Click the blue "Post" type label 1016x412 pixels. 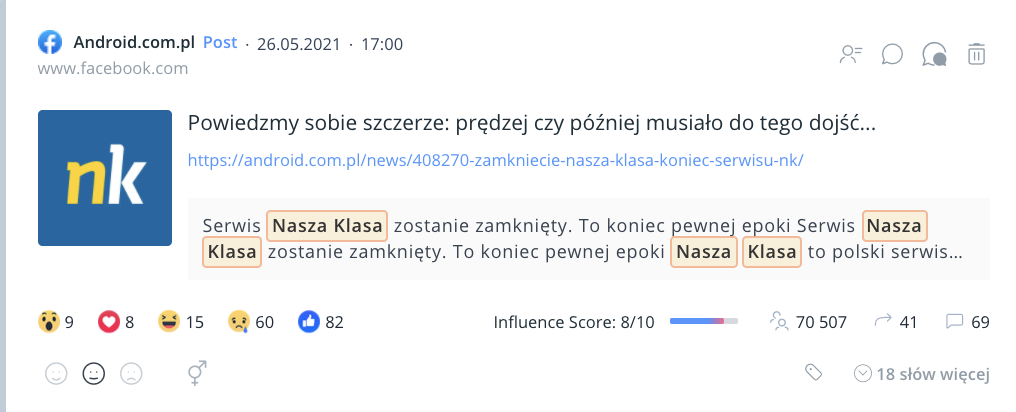[x=220, y=43]
